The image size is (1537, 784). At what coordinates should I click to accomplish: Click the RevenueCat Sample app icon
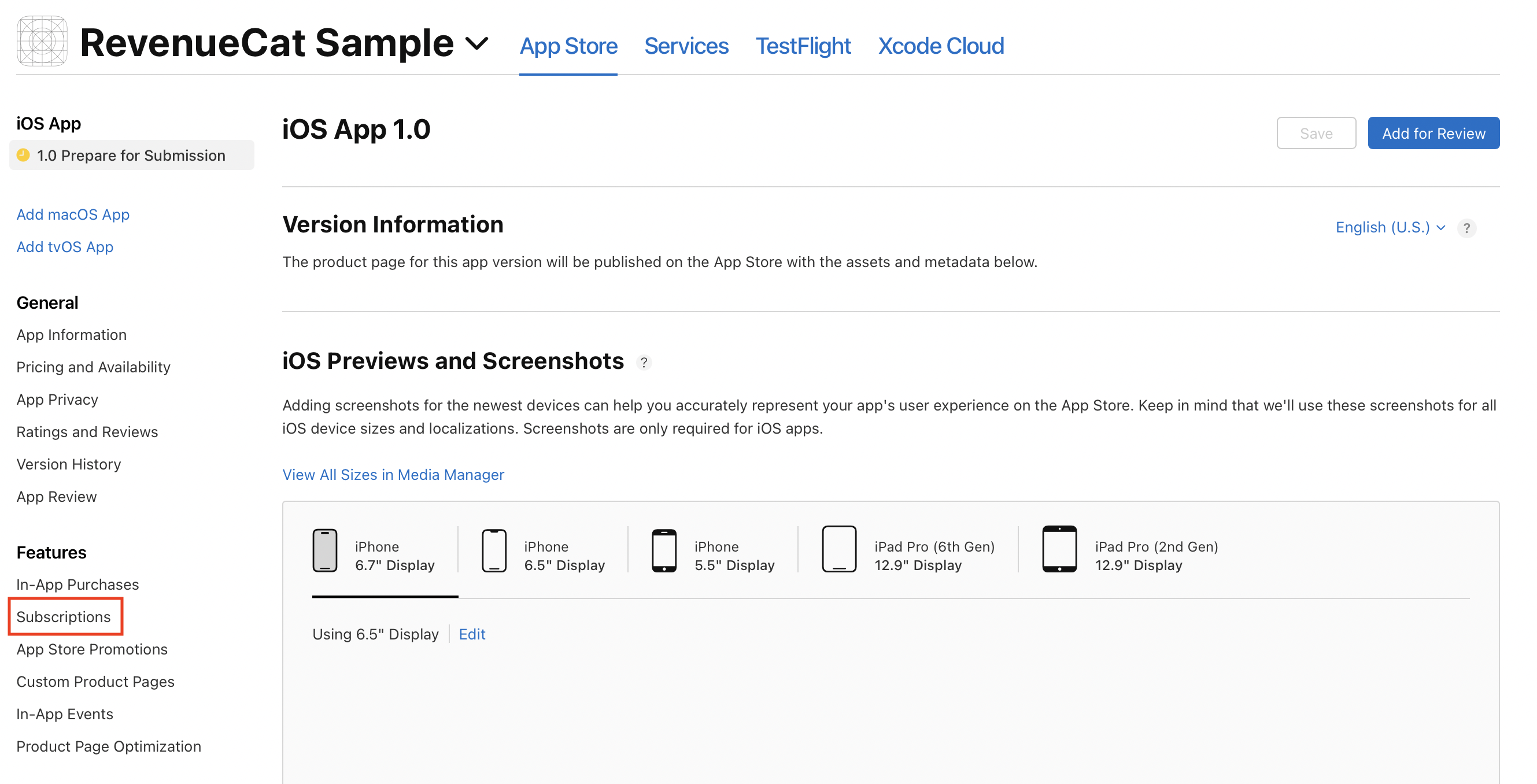(42, 41)
